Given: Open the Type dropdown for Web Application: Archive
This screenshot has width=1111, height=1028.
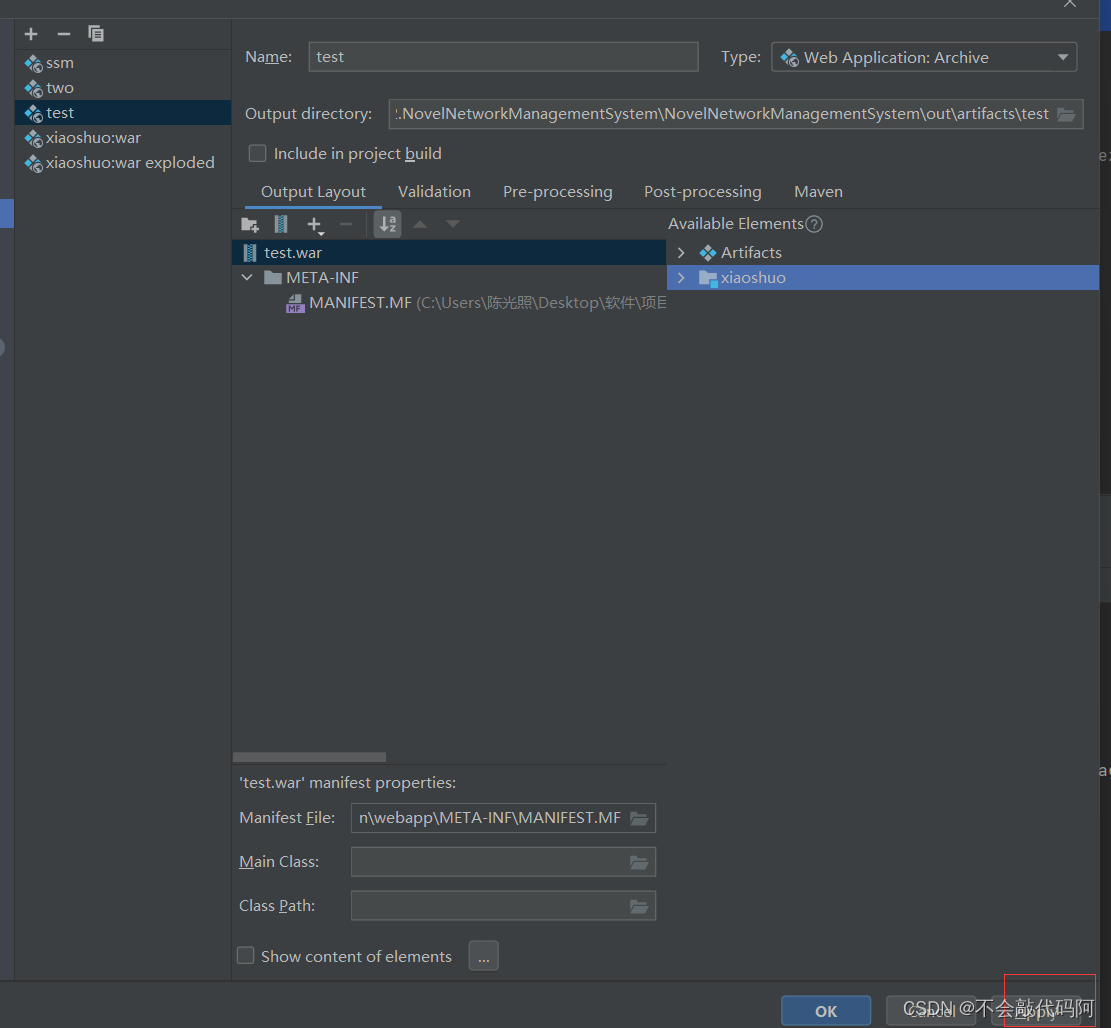Looking at the screenshot, I should 923,58.
